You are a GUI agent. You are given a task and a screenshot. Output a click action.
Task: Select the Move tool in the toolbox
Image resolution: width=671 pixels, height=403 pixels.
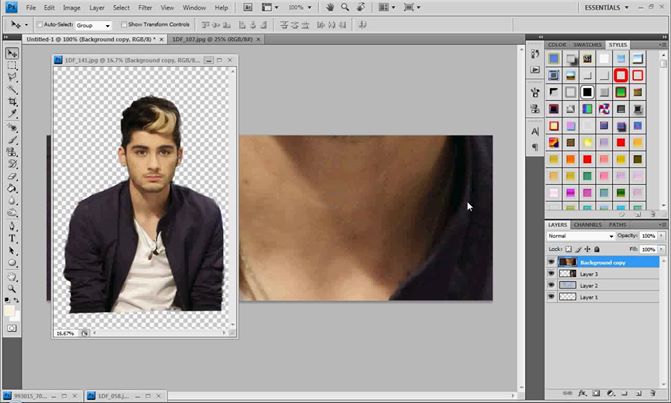tap(12, 53)
